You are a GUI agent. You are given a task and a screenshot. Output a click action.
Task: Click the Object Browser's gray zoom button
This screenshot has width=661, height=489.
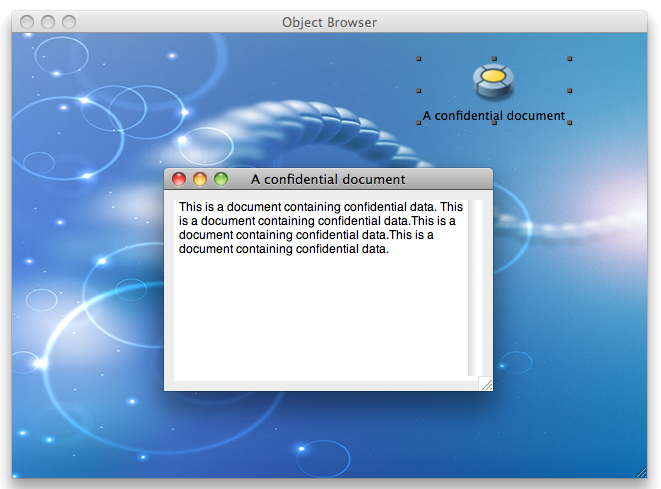[69, 22]
